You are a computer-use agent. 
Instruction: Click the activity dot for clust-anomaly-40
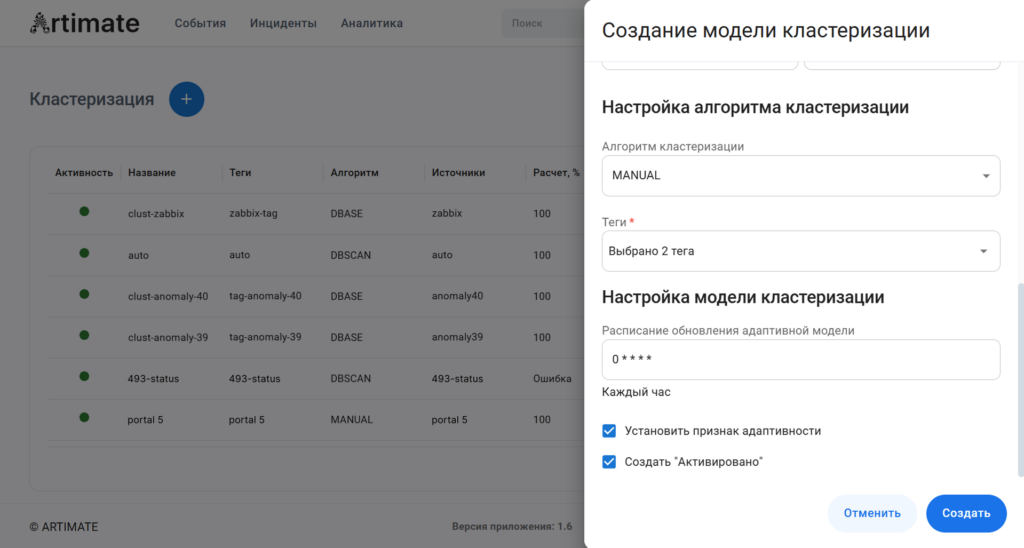click(x=84, y=294)
